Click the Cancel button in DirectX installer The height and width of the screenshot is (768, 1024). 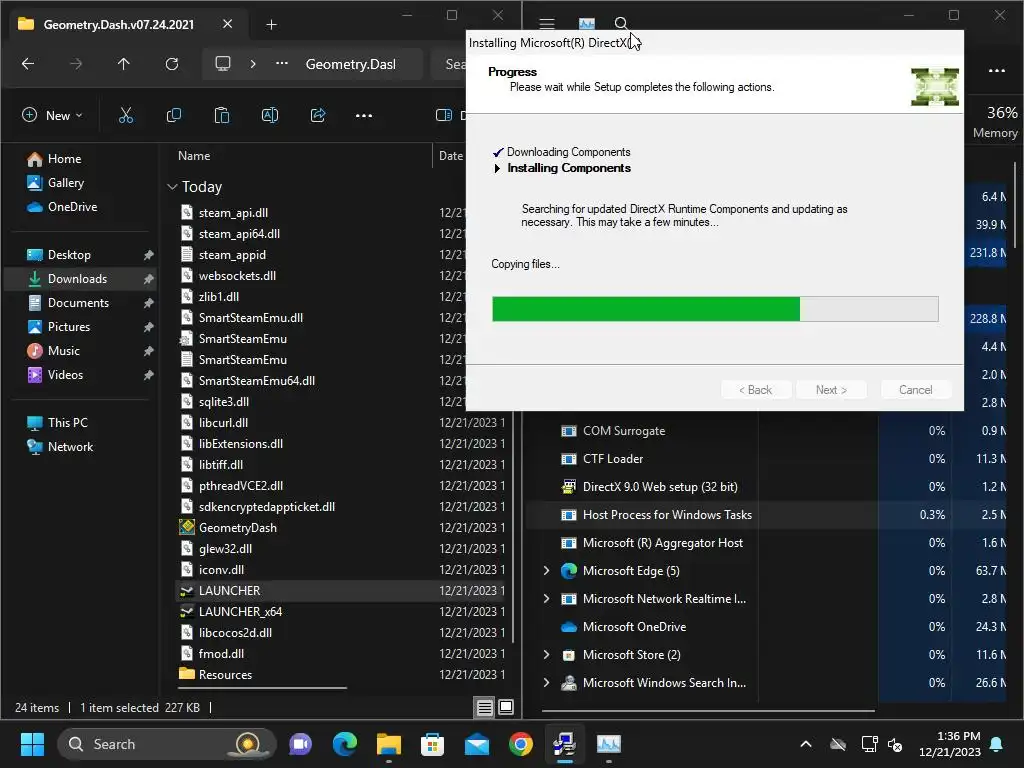pyautogui.click(x=916, y=390)
